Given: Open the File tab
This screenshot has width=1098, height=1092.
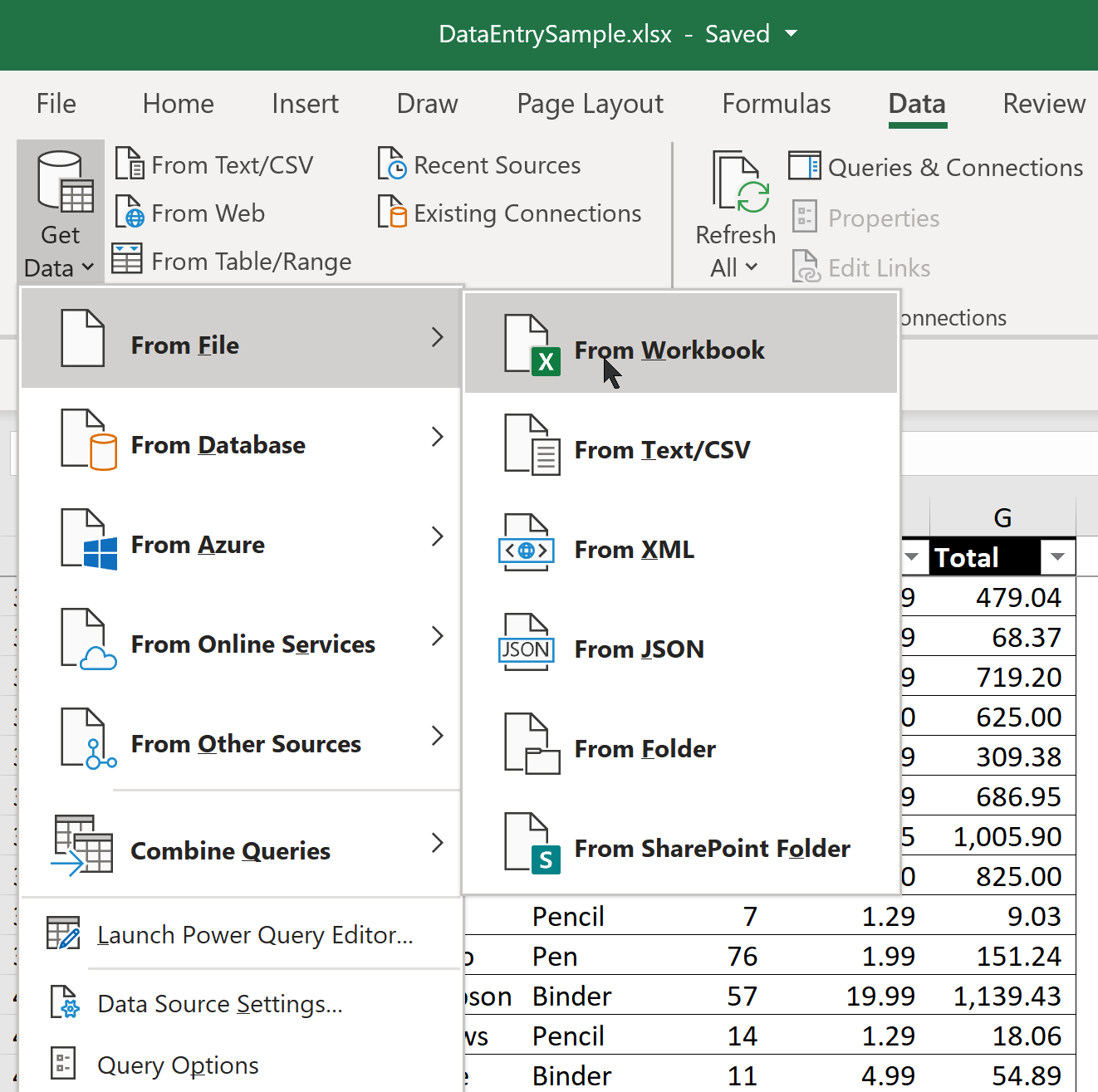Looking at the screenshot, I should [x=56, y=104].
